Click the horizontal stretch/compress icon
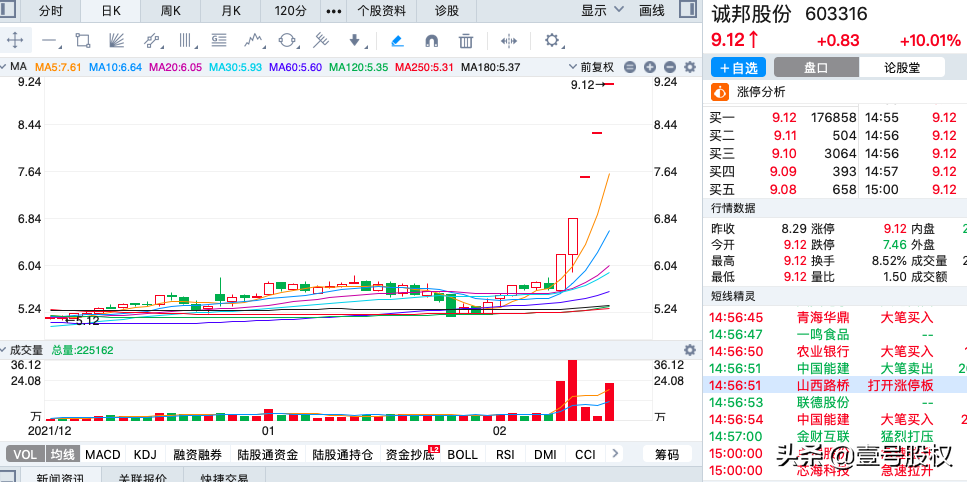 (509, 41)
